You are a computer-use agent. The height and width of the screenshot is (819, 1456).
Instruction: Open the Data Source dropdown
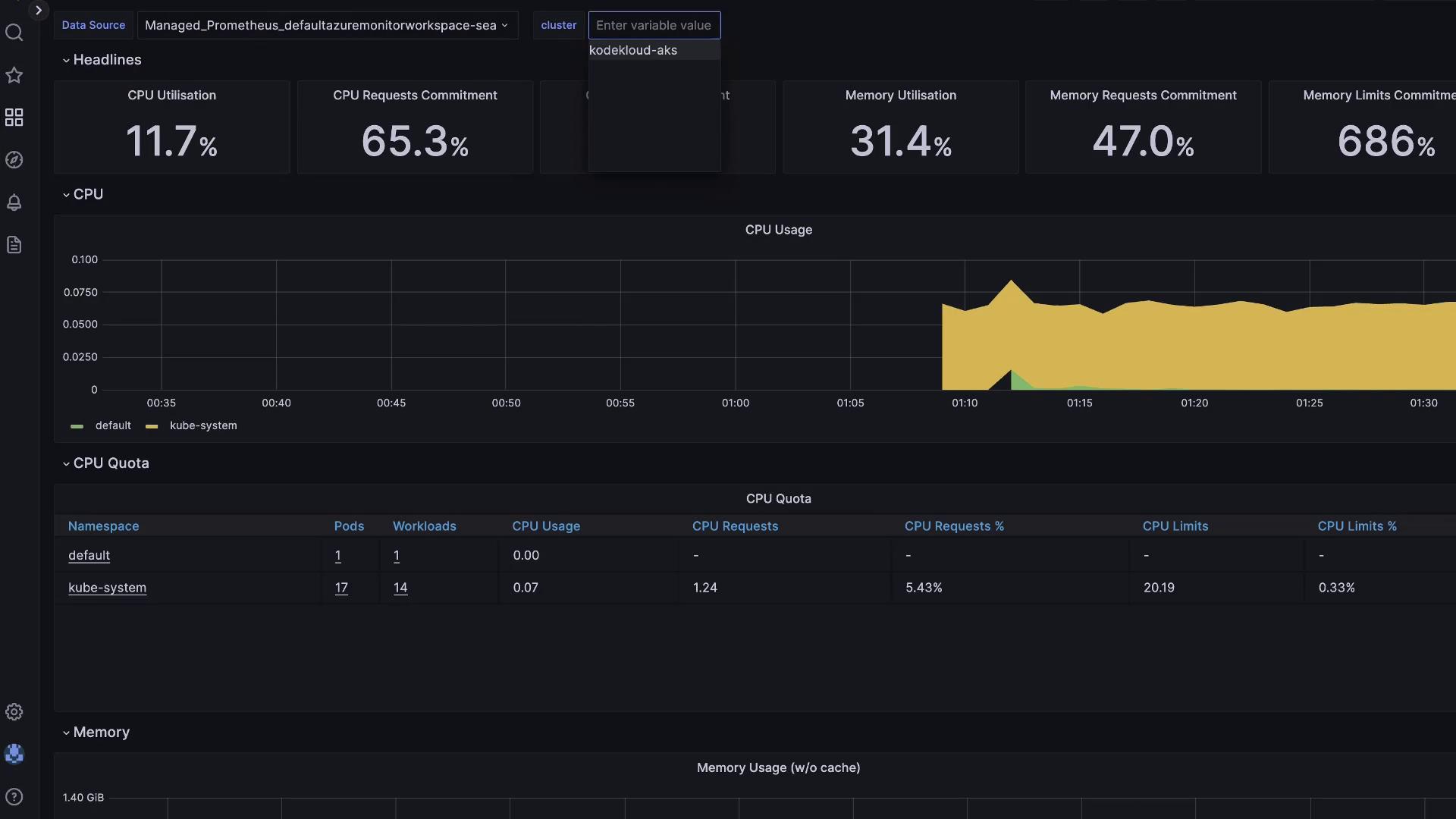(327, 26)
